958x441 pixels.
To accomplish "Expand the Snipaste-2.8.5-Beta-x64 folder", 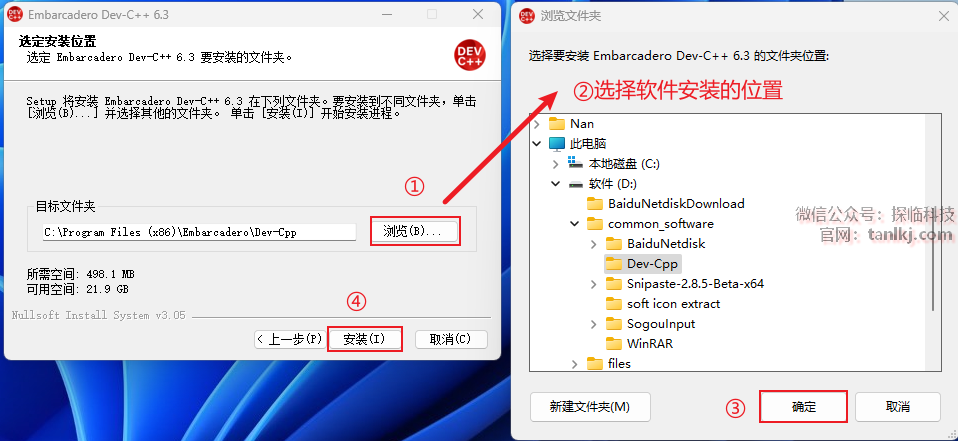I will (594, 284).
